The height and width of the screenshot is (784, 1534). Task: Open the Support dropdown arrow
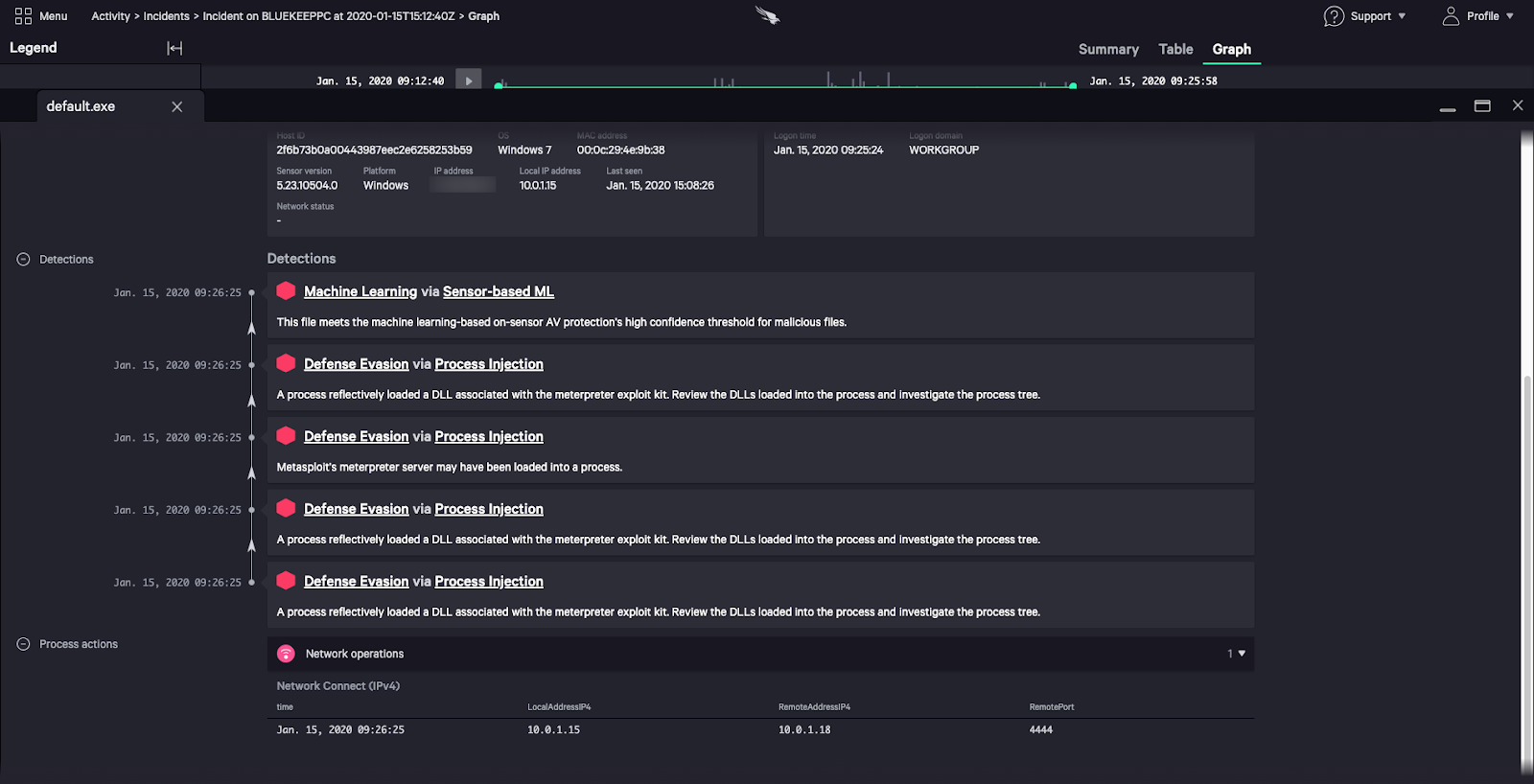pyautogui.click(x=1402, y=16)
